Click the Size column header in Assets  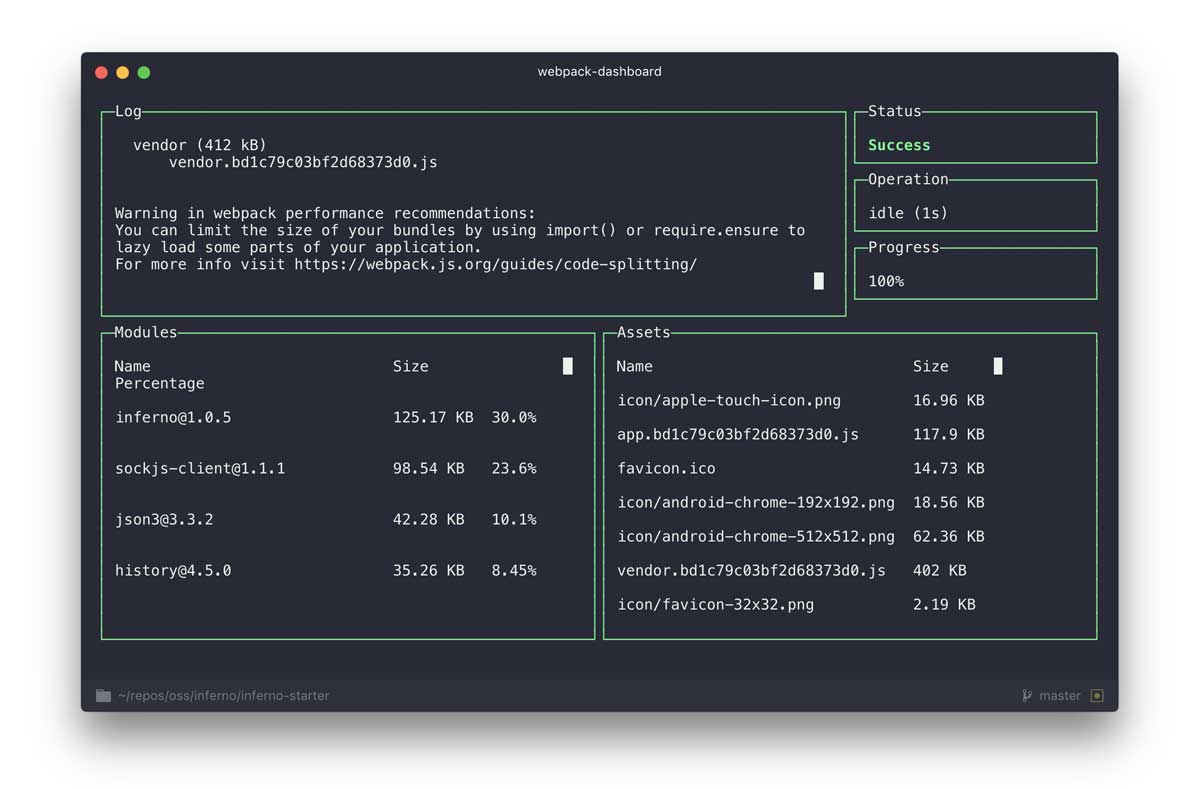pos(931,366)
